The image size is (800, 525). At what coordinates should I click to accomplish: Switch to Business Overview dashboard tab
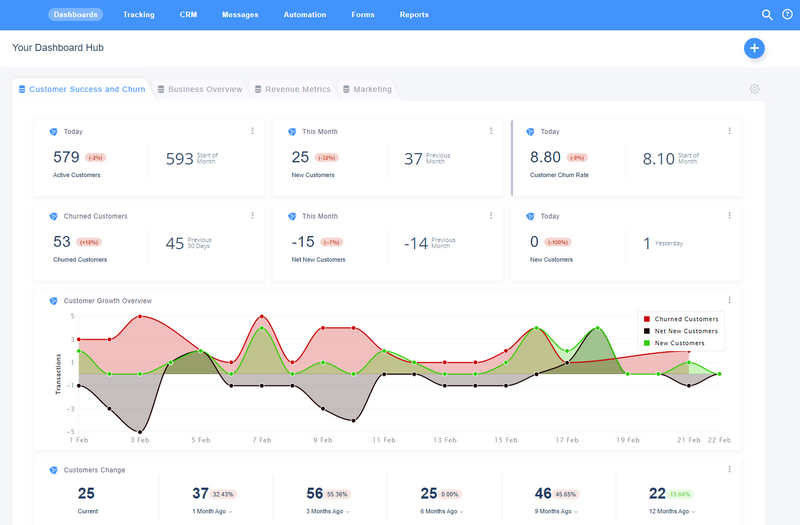tap(200, 89)
